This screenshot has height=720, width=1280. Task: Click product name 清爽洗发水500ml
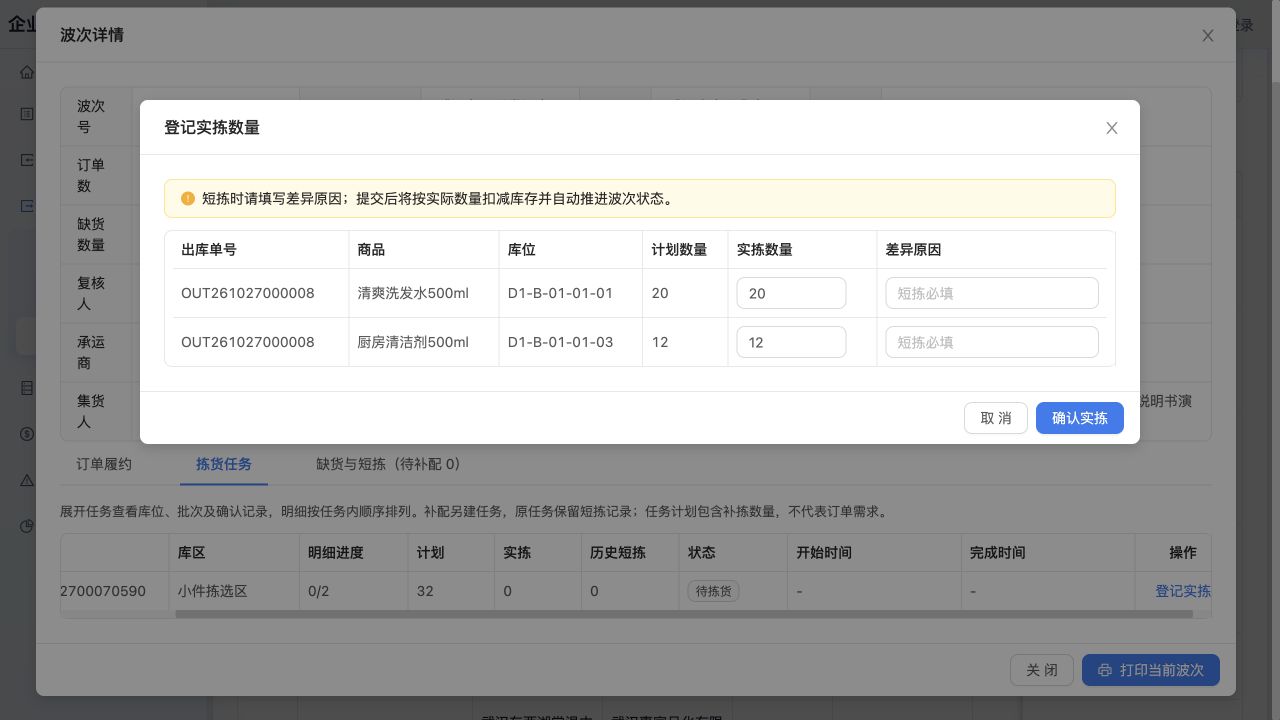(413, 293)
